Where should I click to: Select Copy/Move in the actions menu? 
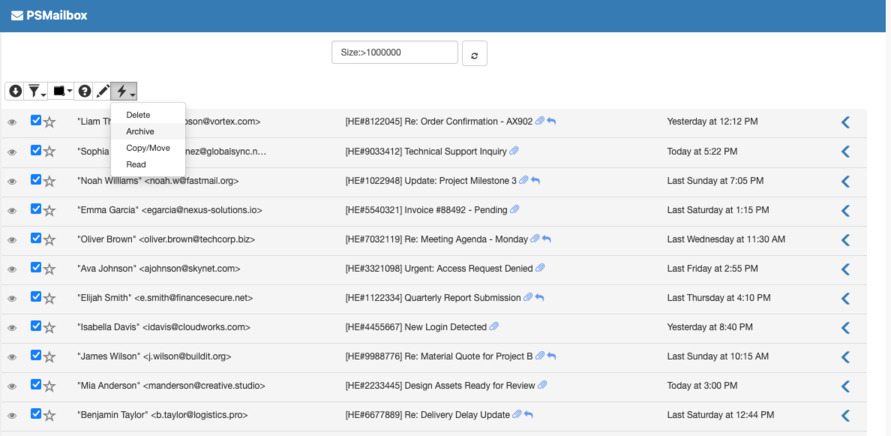click(148, 148)
